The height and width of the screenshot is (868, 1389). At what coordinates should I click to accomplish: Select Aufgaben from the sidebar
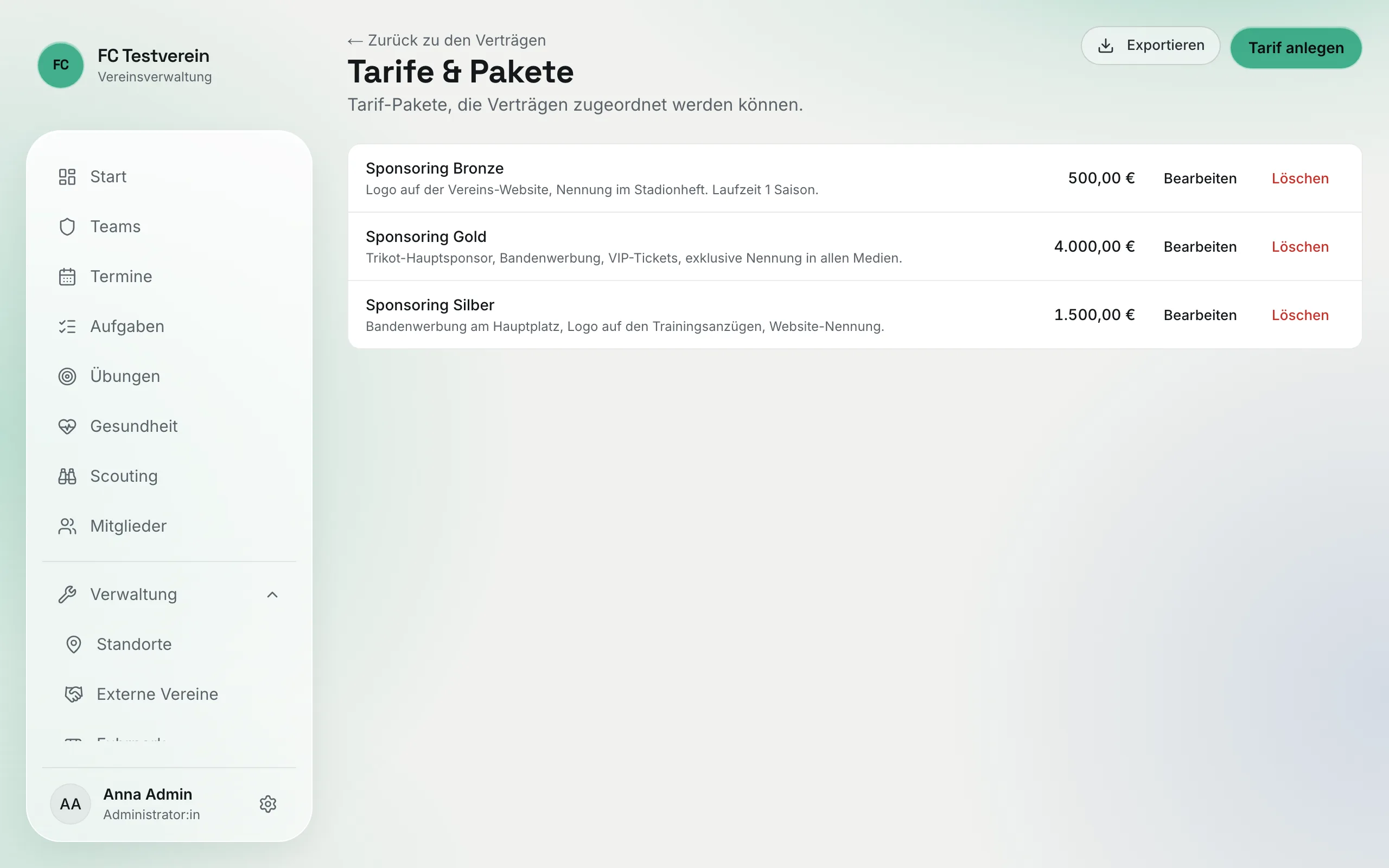(x=169, y=327)
